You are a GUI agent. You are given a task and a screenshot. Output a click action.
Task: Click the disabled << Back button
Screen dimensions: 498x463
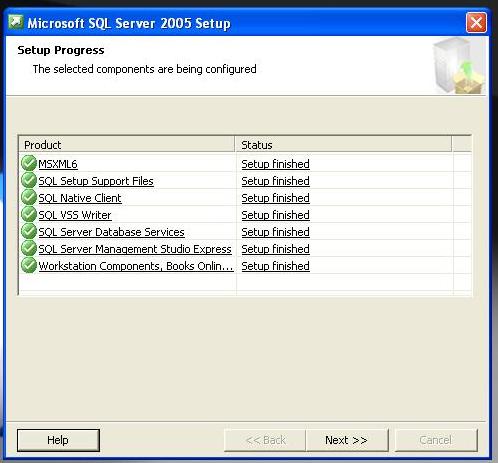265,440
